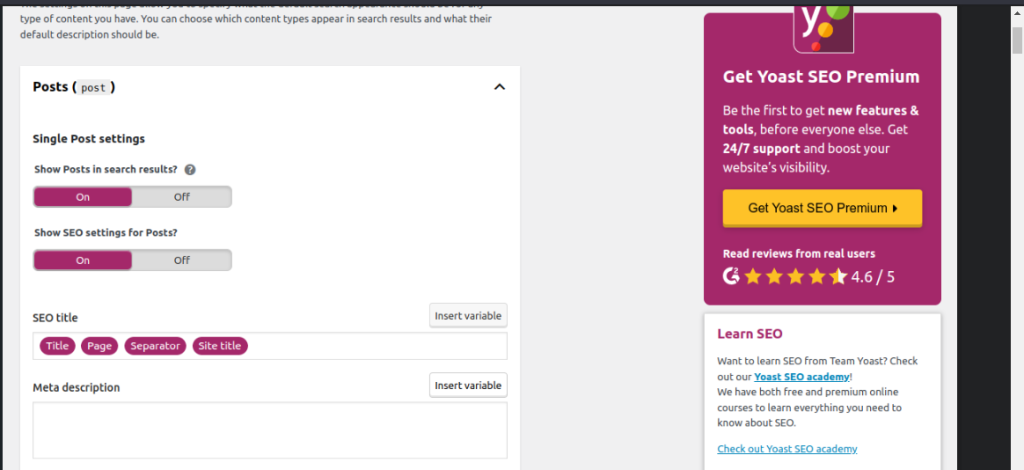Click the Yoast logo in the premium banner
Image resolution: width=1024 pixels, height=470 pixels.
(822, 27)
